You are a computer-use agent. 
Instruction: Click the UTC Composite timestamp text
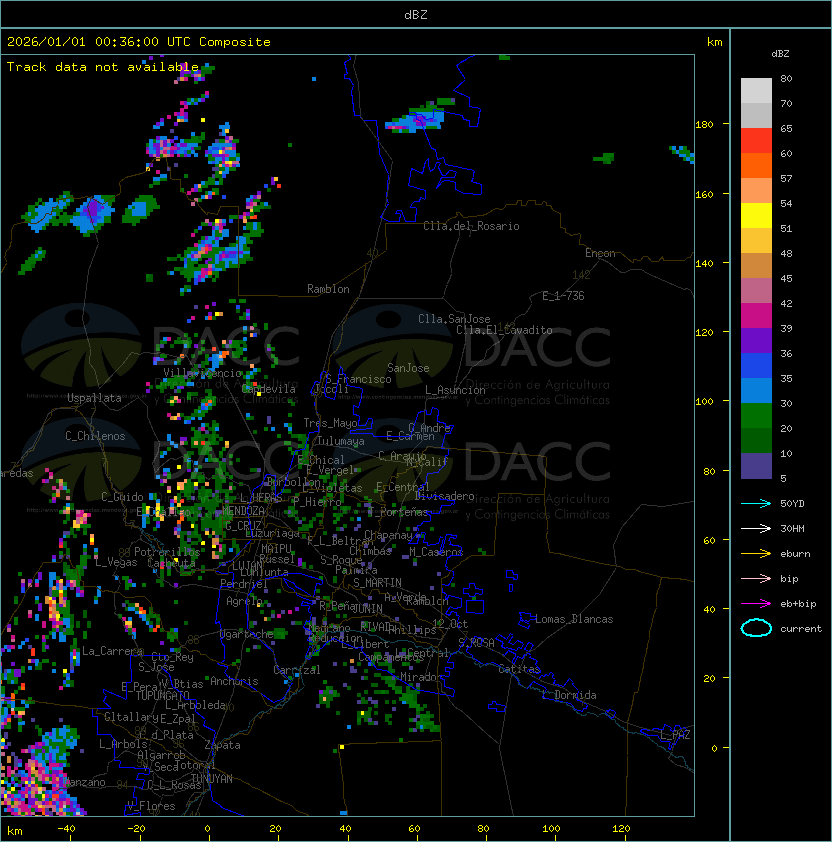click(139, 42)
